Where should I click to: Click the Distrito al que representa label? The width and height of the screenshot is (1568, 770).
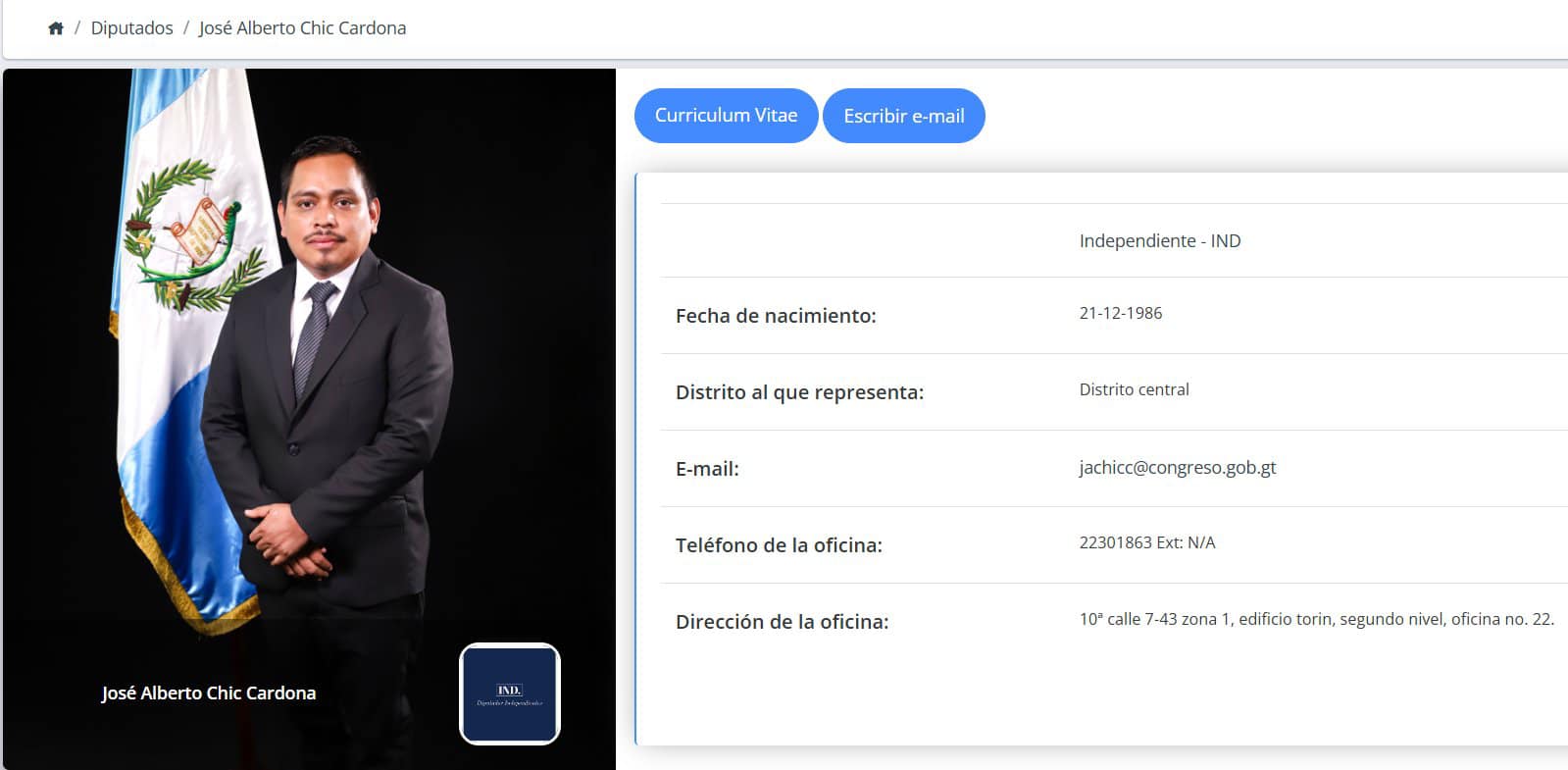coord(799,392)
